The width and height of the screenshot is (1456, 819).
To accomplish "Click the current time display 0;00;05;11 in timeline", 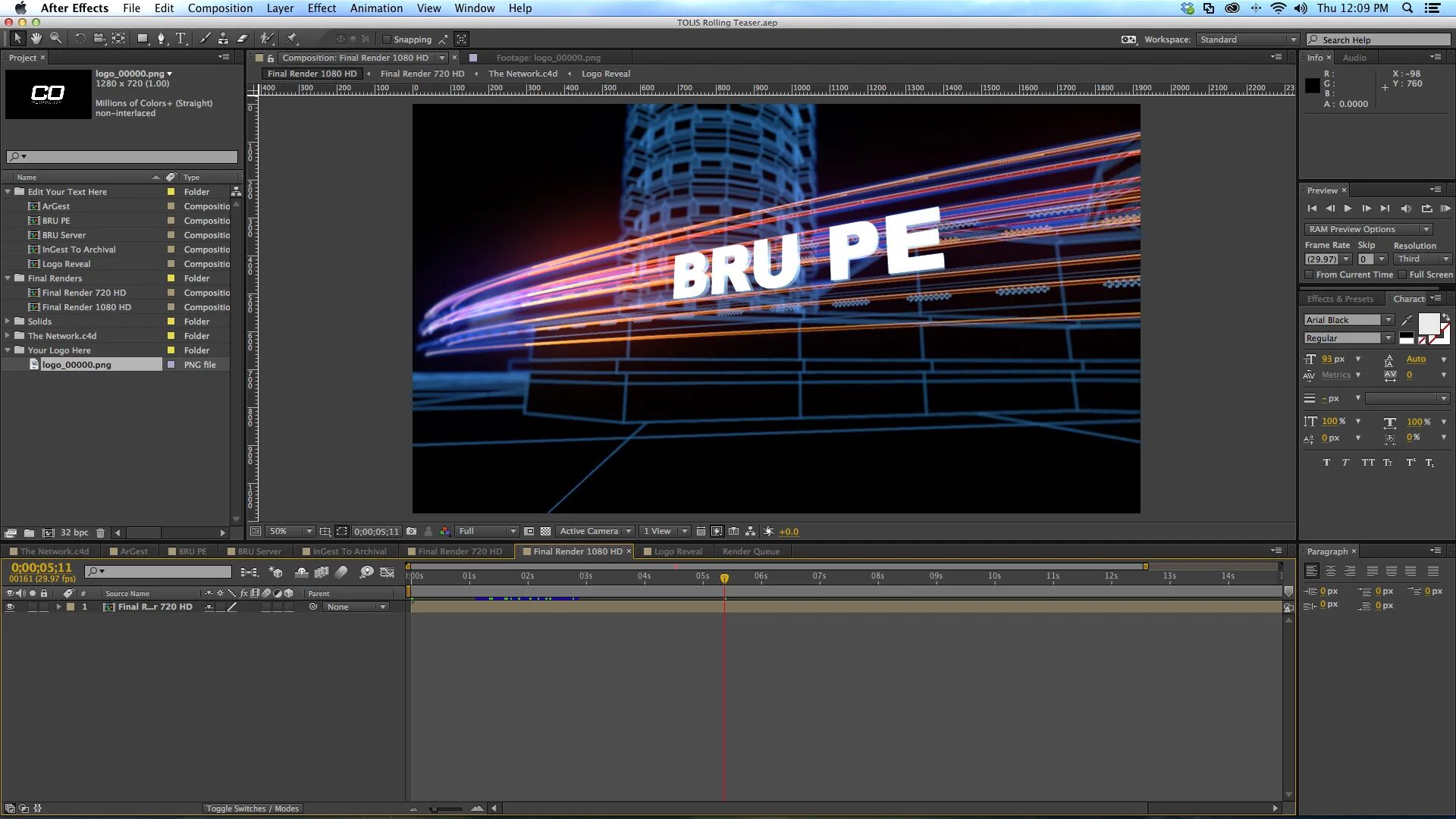I will click(x=42, y=567).
